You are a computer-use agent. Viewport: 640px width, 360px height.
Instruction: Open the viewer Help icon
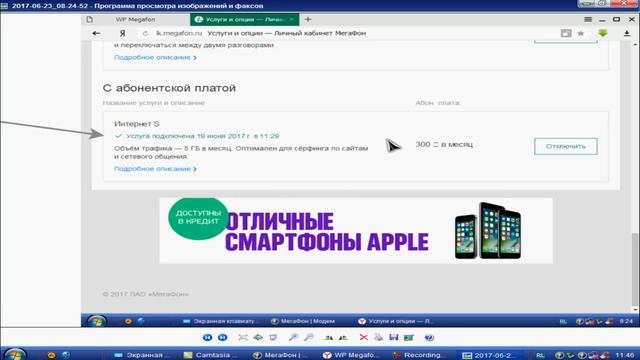pos(429,338)
